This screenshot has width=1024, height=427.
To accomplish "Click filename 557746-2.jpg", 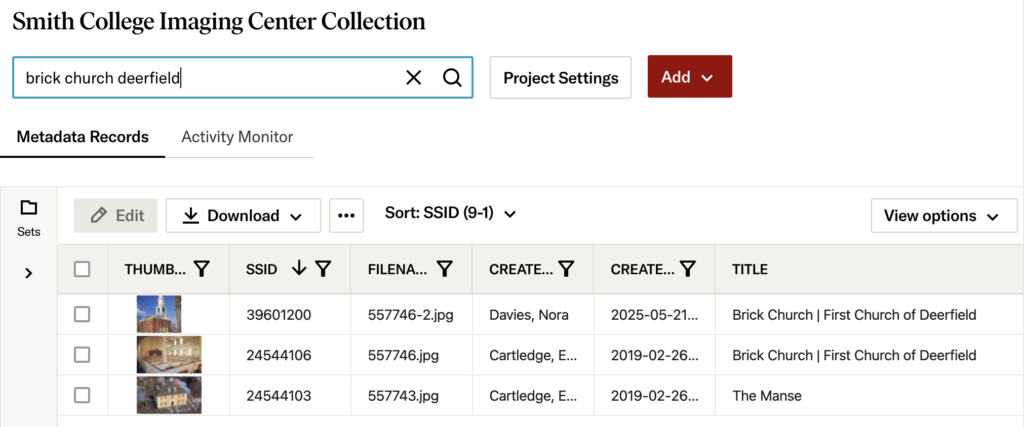I will coord(411,315).
